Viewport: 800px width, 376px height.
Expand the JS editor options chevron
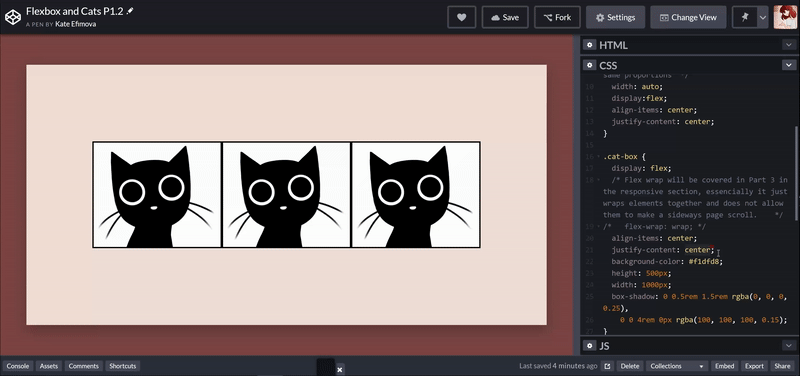pyautogui.click(x=788, y=346)
